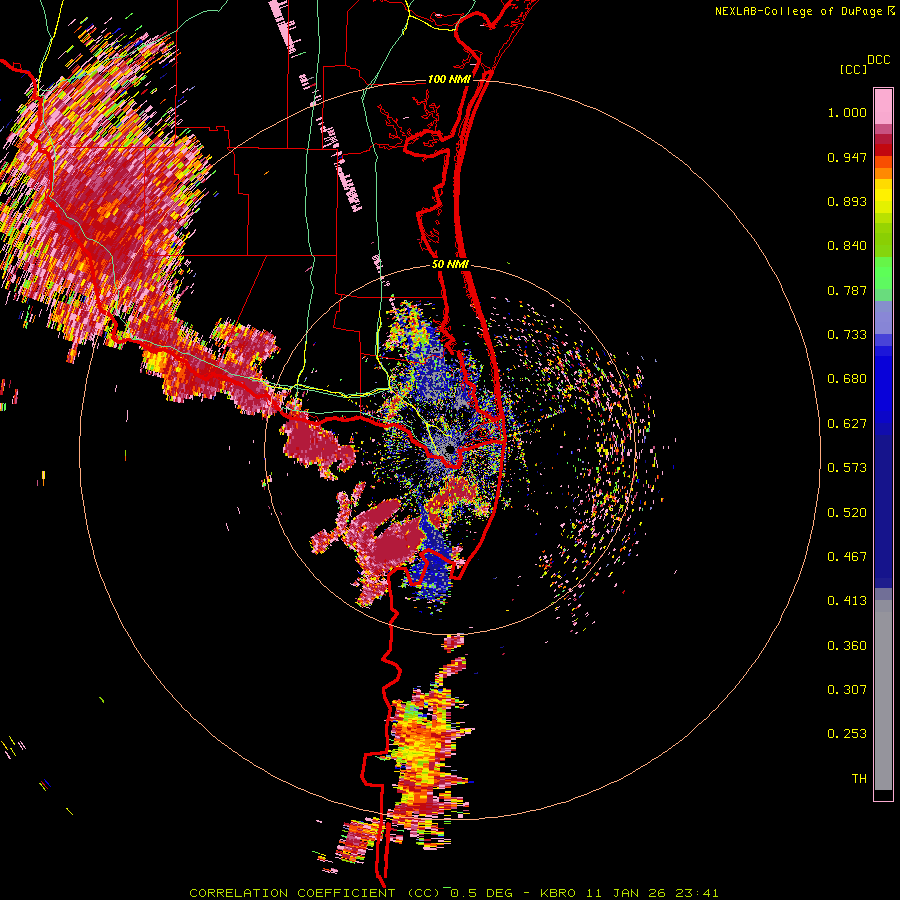Click the bright green color bar segment
This screenshot has height=900, width=900.
(883, 273)
